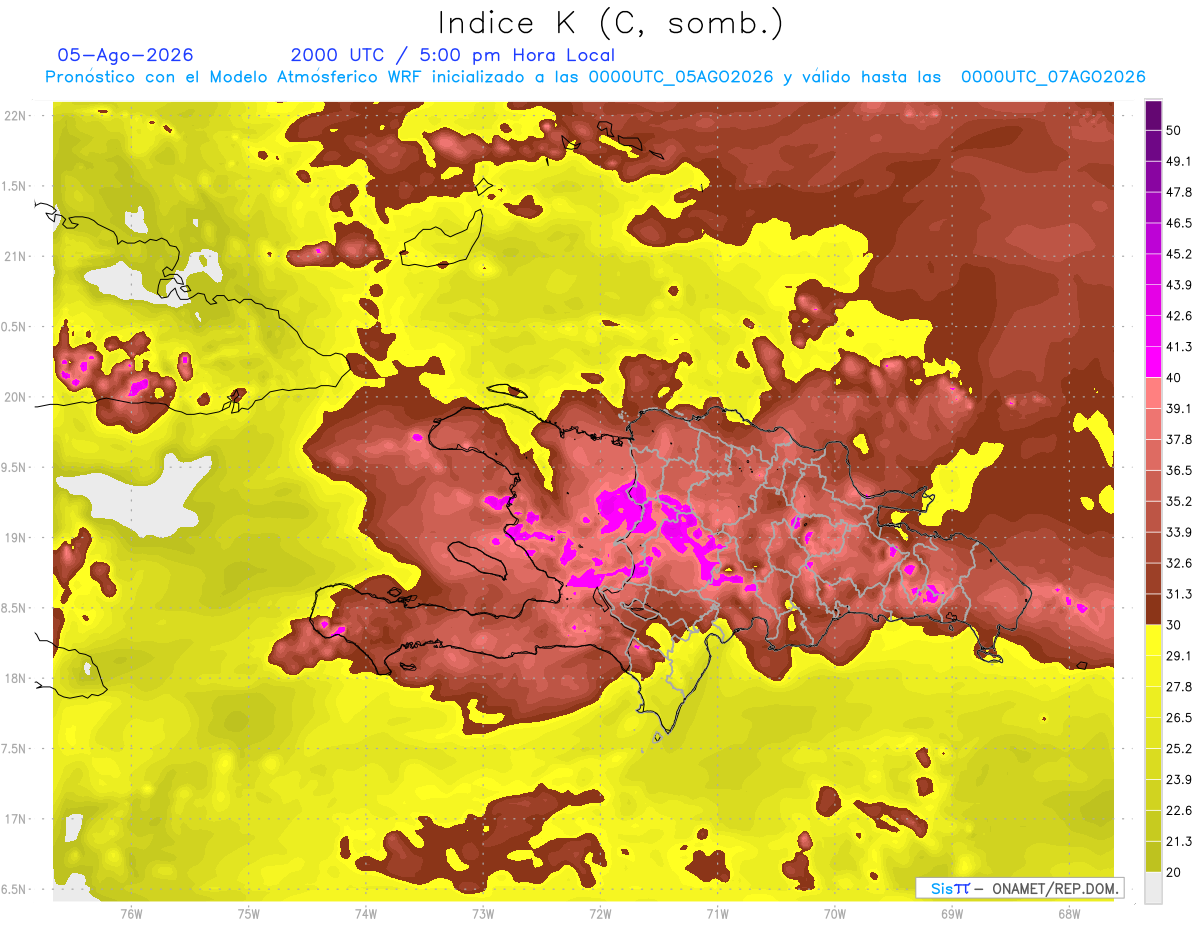Click the latitude label '18N'
Image resolution: width=1200 pixels, height=927 pixels.
(x=15, y=678)
